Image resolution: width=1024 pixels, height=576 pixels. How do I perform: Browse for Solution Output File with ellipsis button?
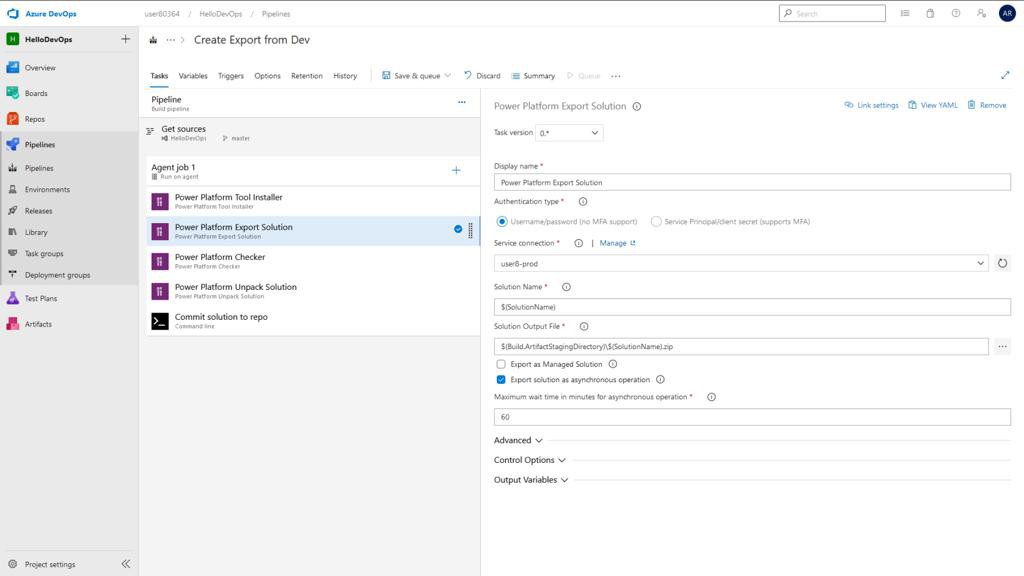point(1002,346)
